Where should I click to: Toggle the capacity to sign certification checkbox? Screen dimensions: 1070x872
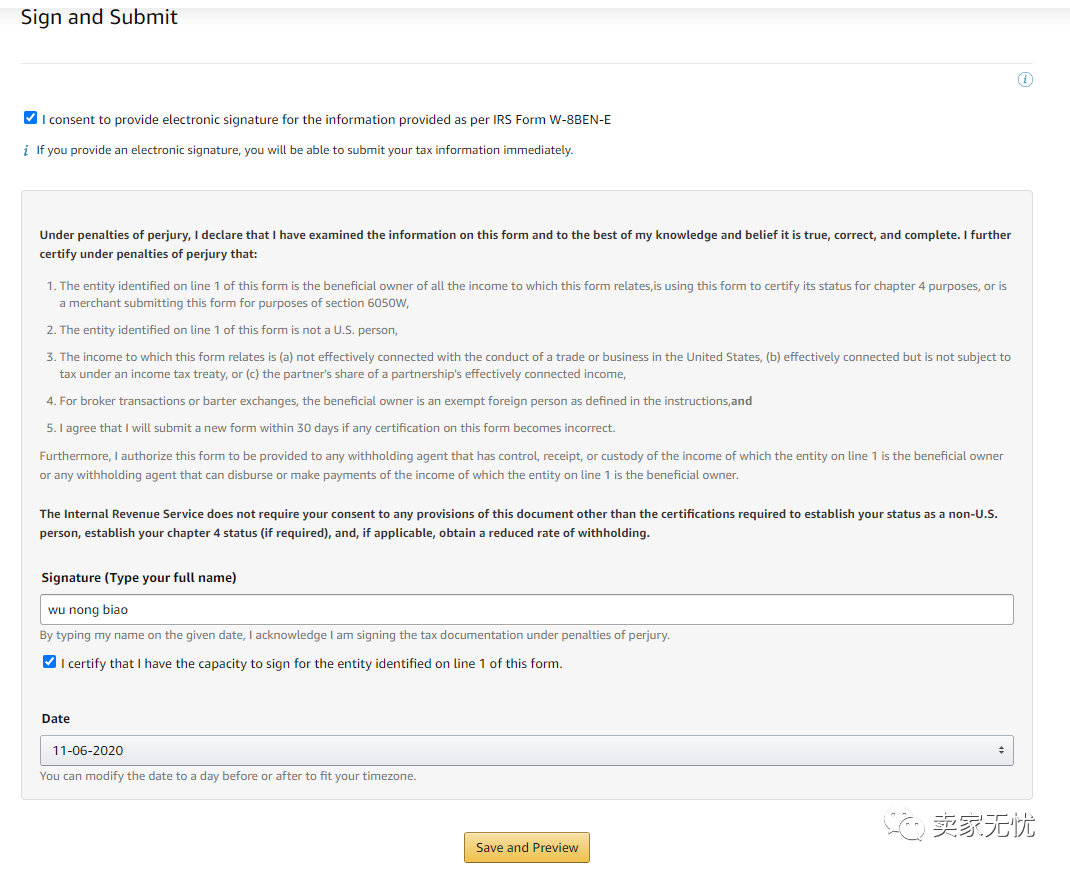pos(49,662)
